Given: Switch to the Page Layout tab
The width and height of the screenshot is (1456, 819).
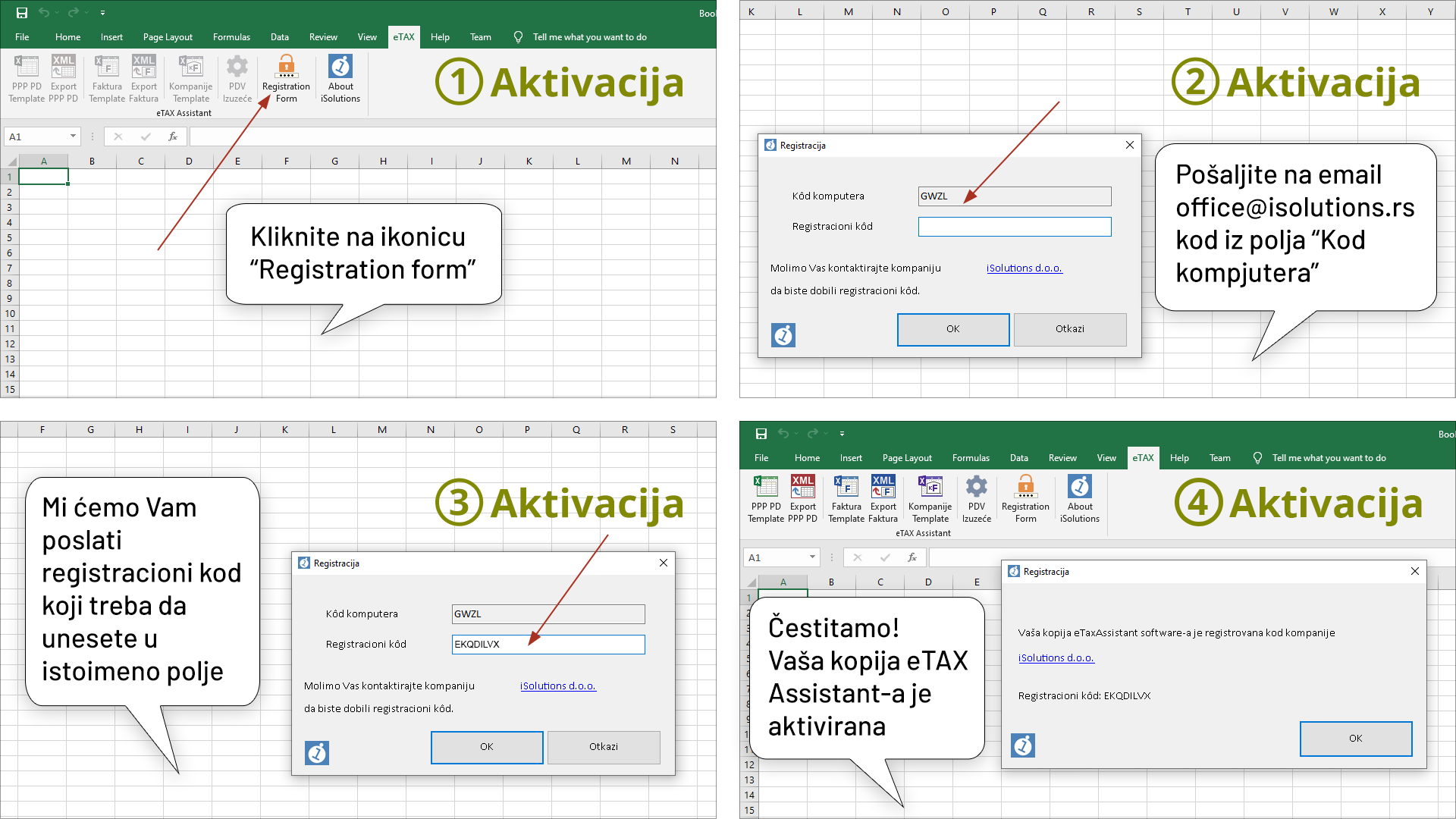Looking at the screenshot, I should pyautogui.click(x=168, y=37).
